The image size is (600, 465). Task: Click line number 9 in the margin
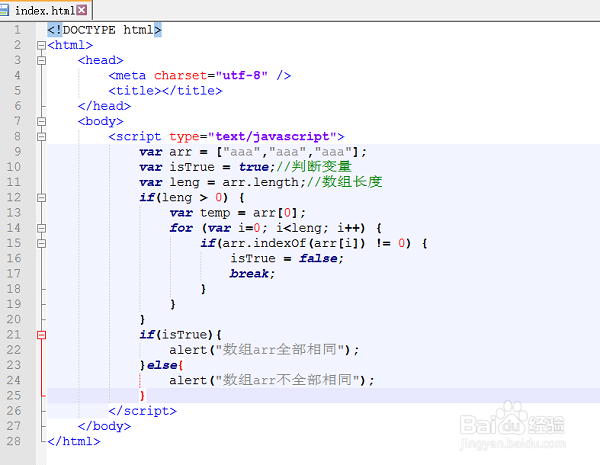pyautogui.click(x=17, y=152)
